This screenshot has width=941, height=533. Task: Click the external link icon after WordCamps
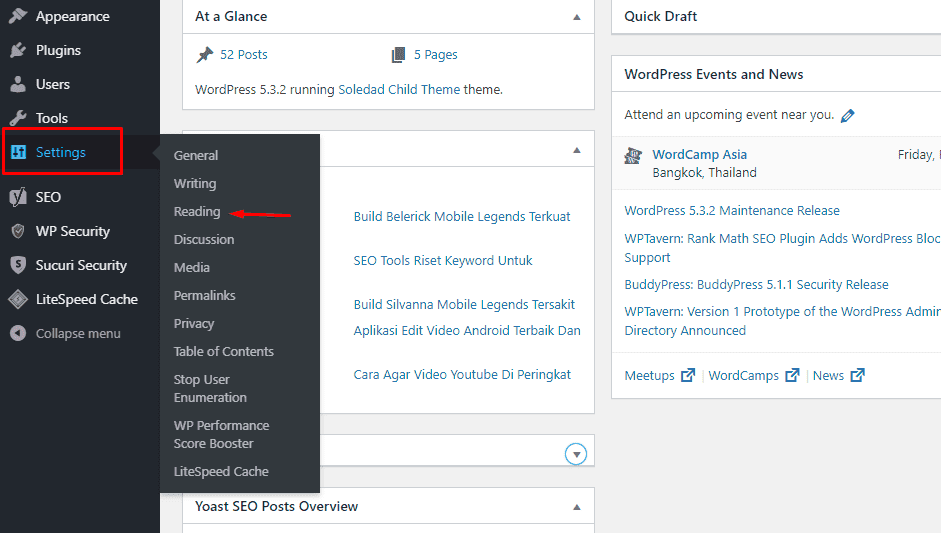point(793,375)
